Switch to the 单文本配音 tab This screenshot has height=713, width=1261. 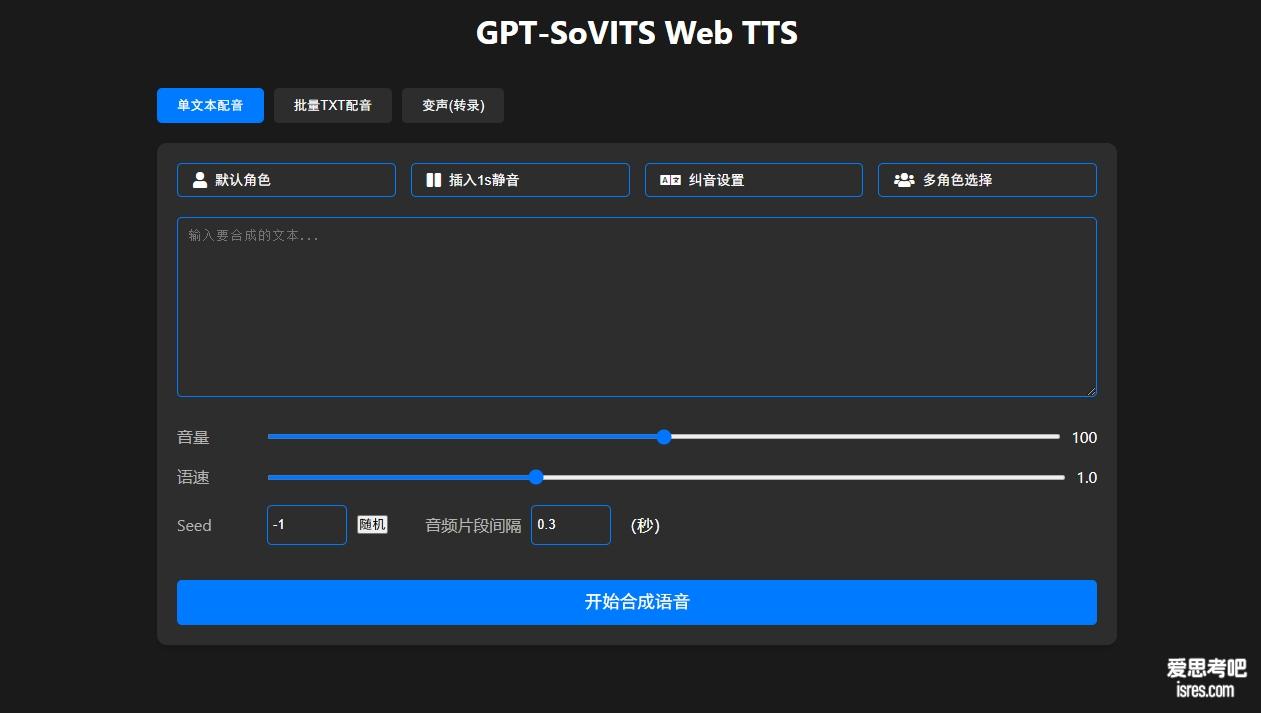point(210,105)
